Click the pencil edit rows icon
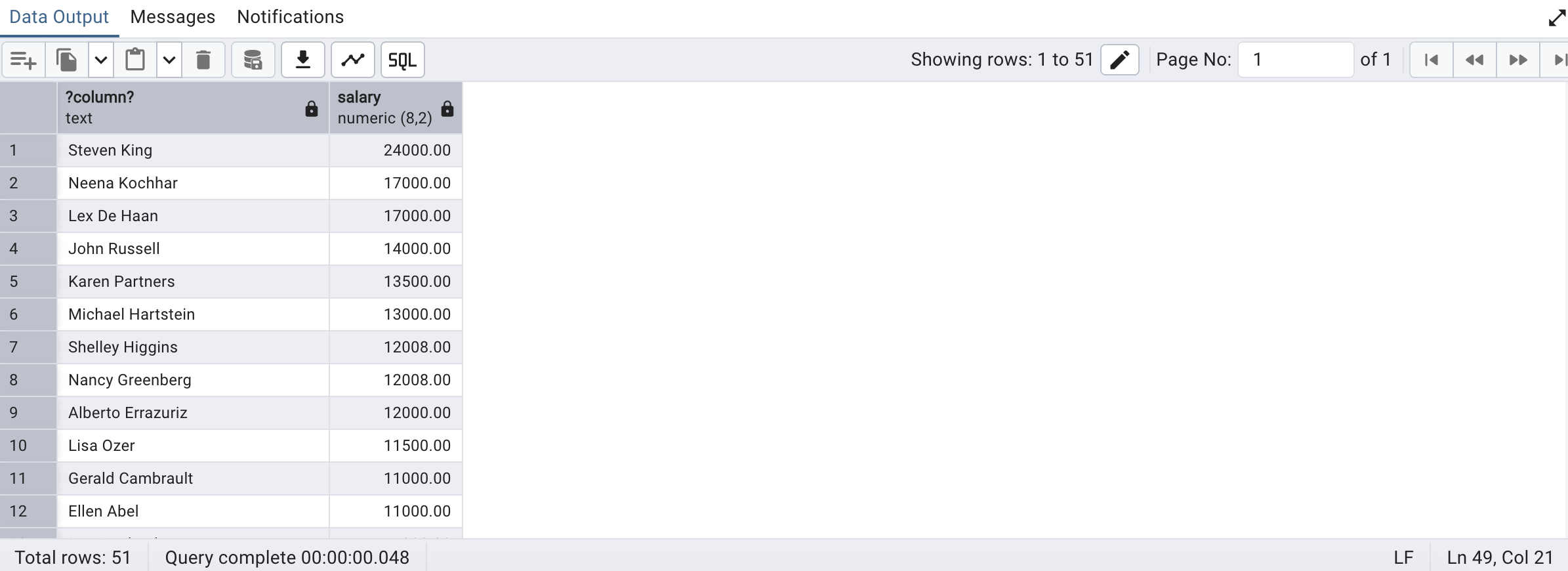The height and width of the screenshot is (571, 1568). pyautogui.click(x=1119, y=60)
